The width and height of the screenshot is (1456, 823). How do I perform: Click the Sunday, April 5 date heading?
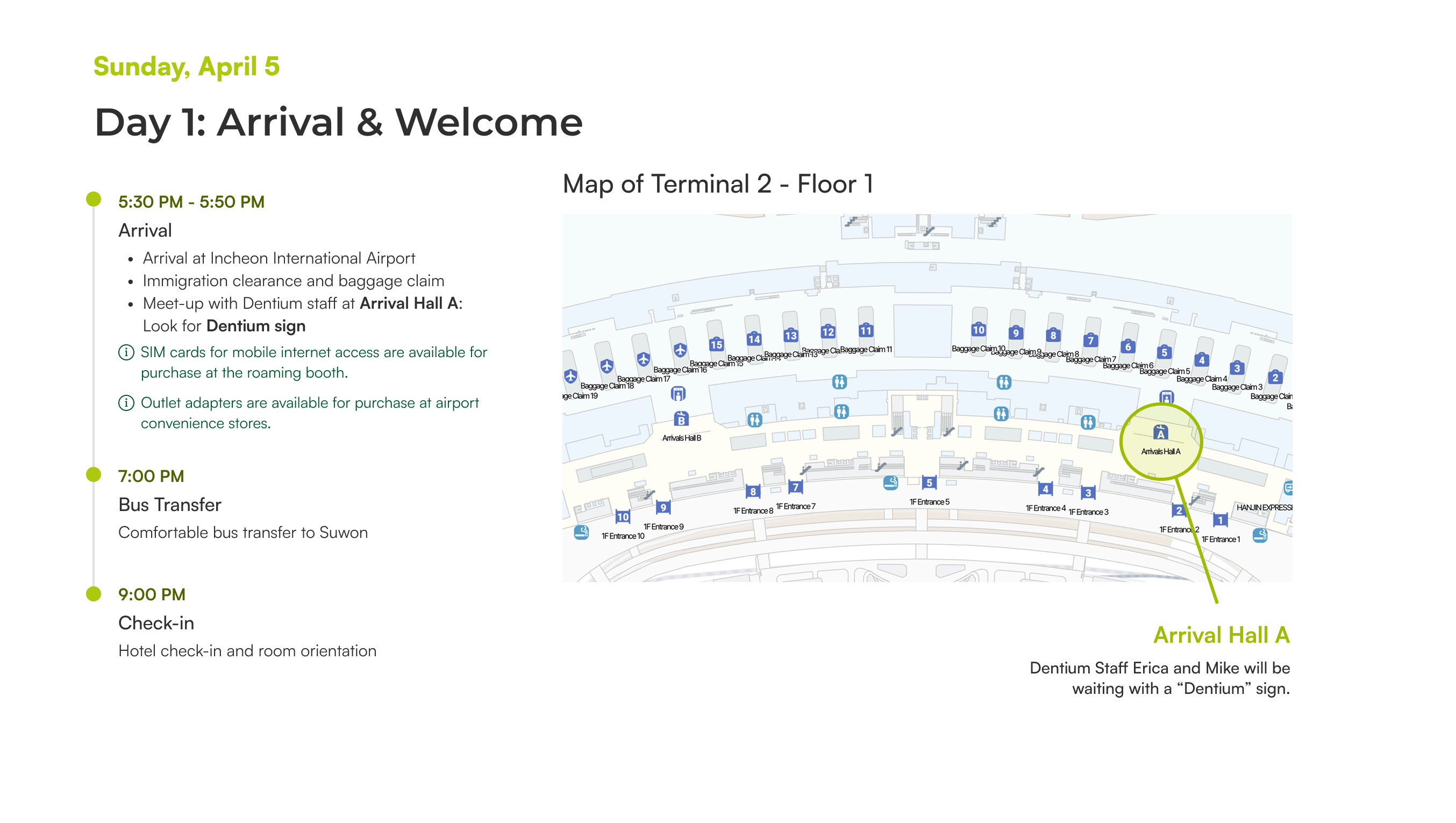(x=187, y=67)
